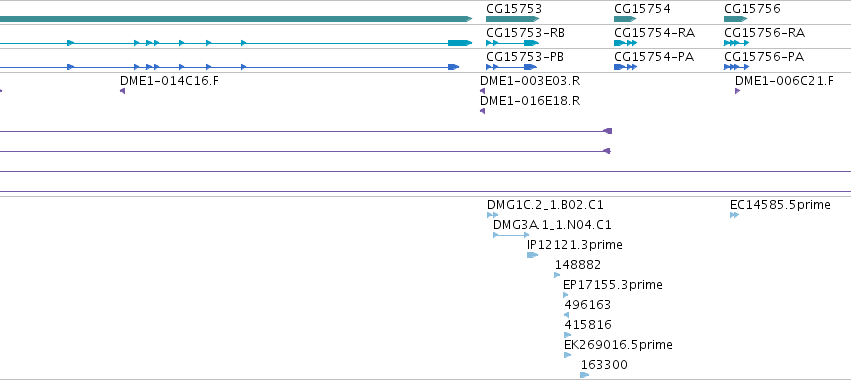Click the CG15756 gene arrow glyph
The height and width of the screenshot is (380, 851).
pos(735,19)
